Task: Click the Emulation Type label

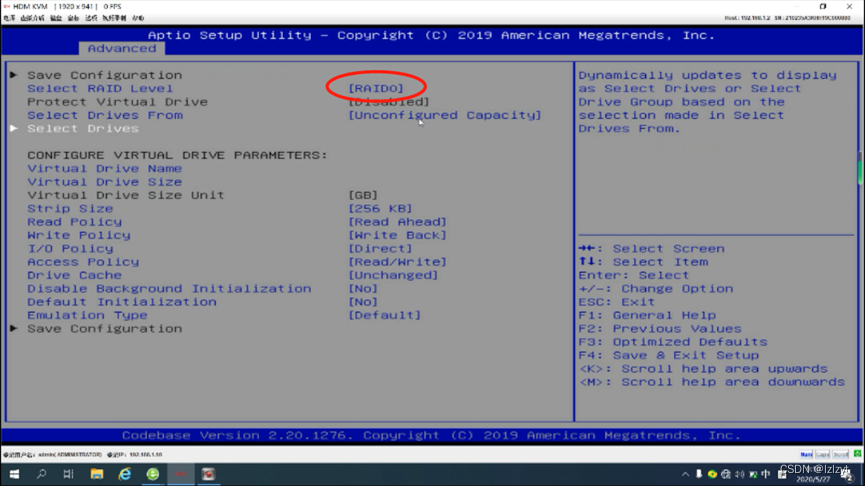Action: 87,316
